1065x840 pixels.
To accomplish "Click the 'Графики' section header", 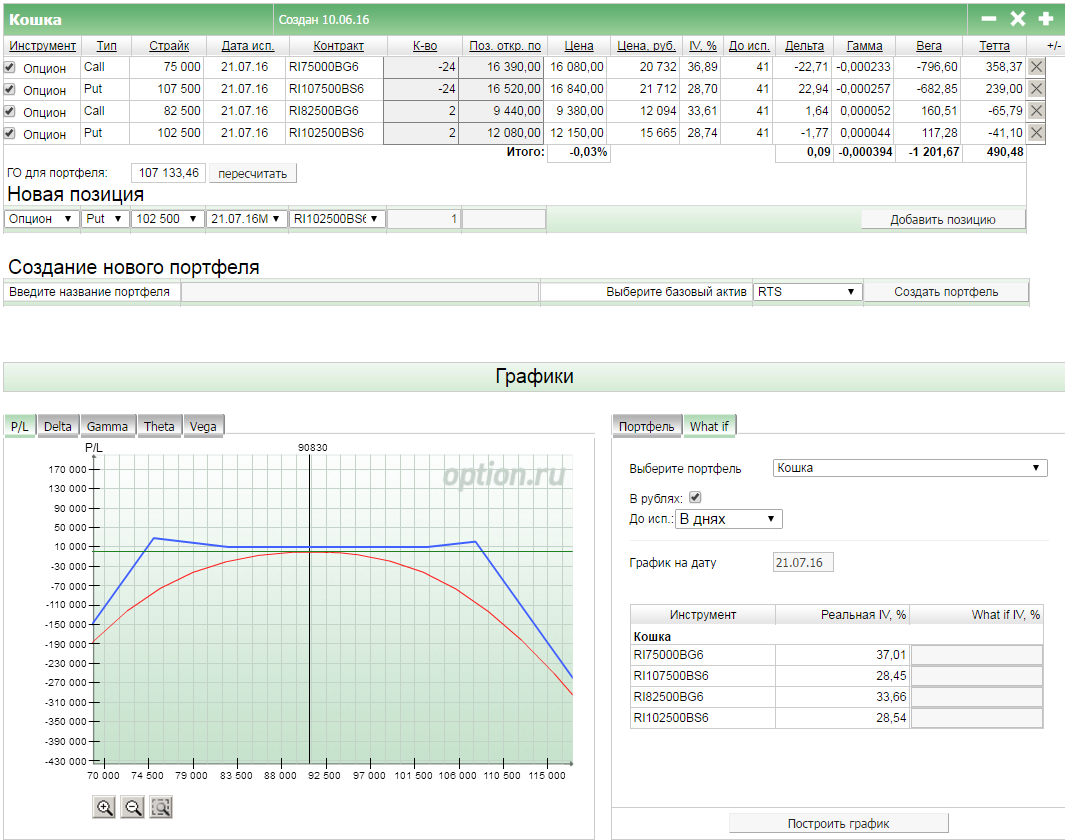I will (x=534, y=376).
